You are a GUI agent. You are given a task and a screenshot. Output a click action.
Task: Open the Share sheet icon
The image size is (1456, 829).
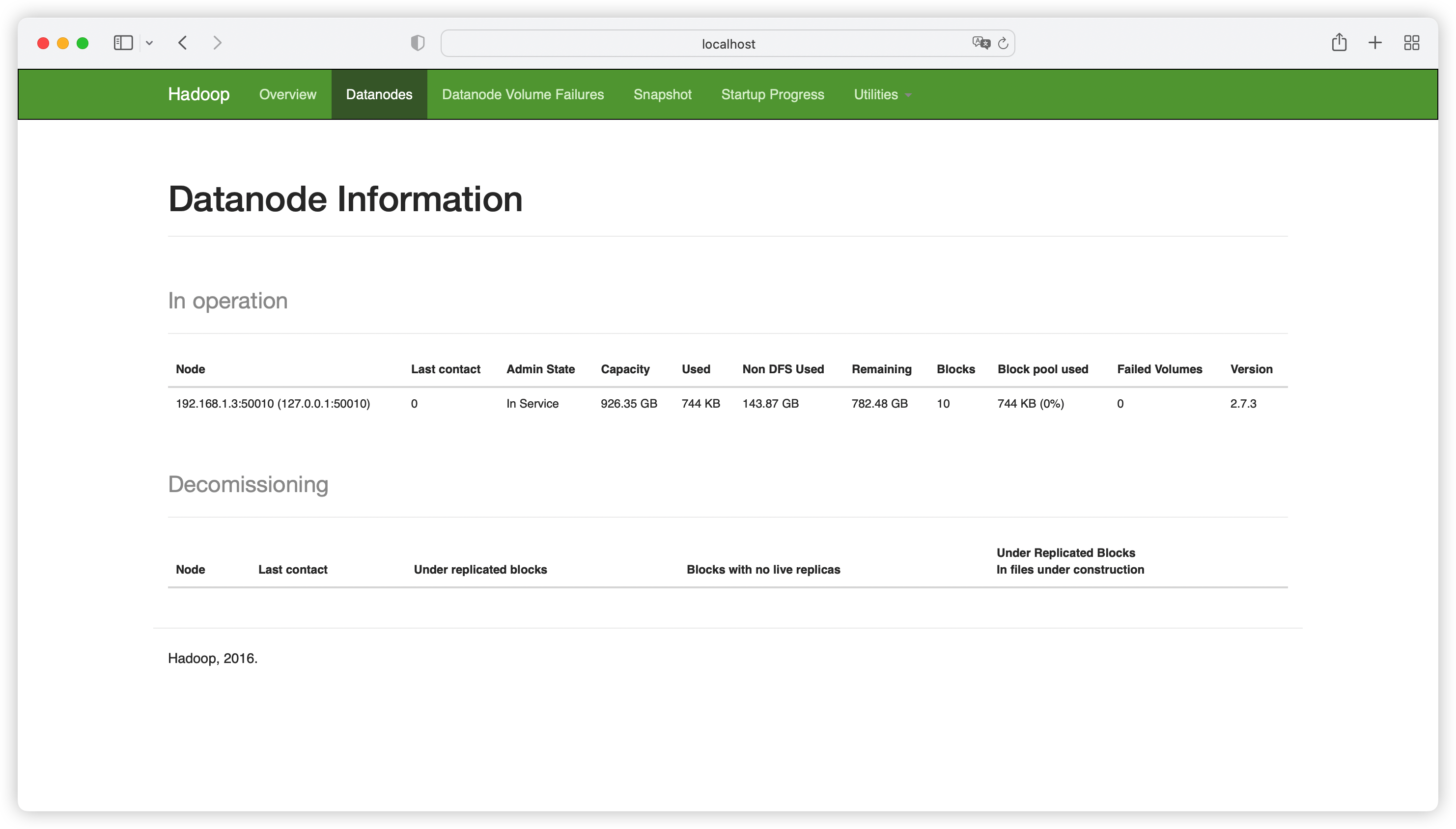pos(1339,43)
